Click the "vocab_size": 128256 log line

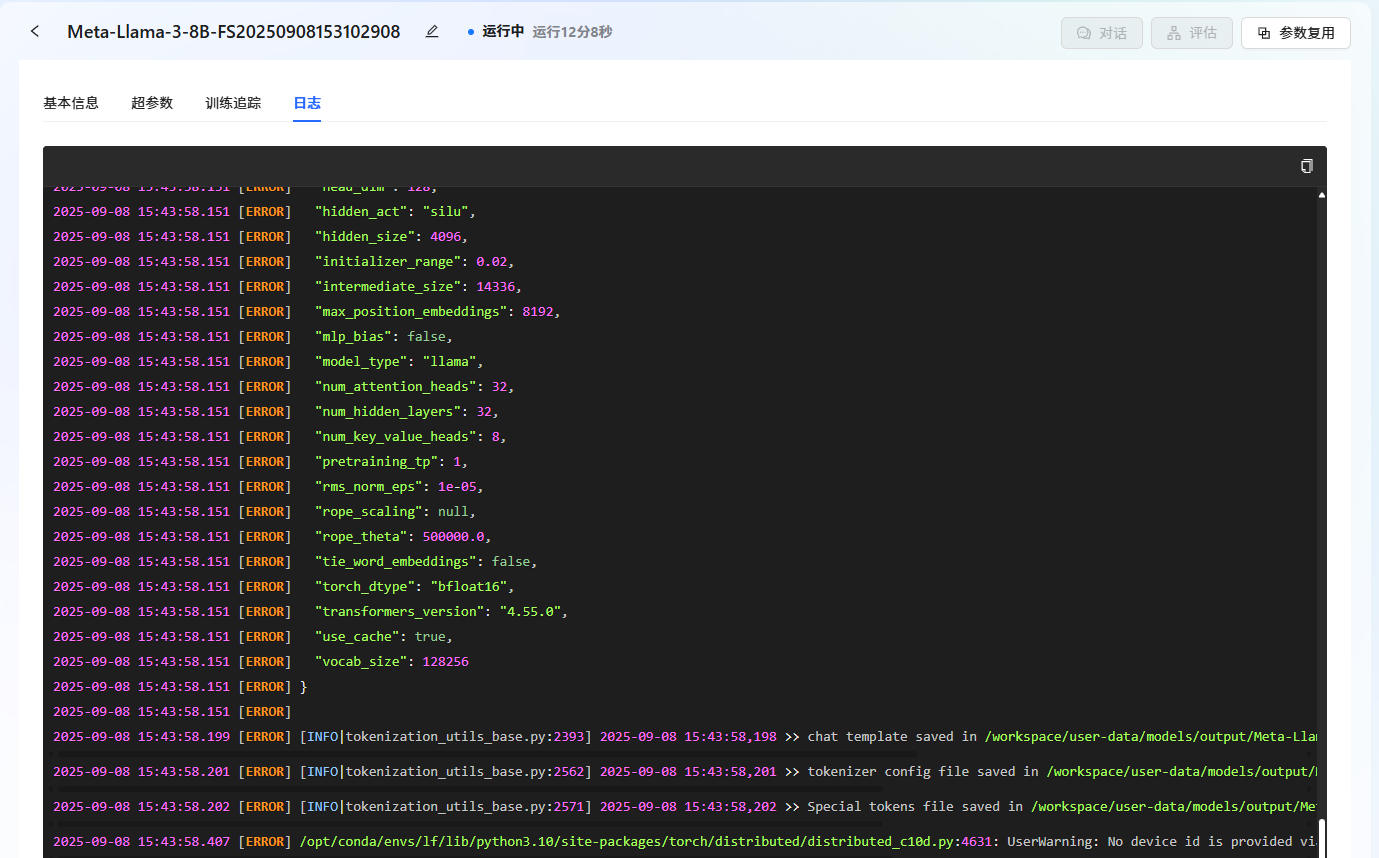pyautogui.click(x=391, y=662)
